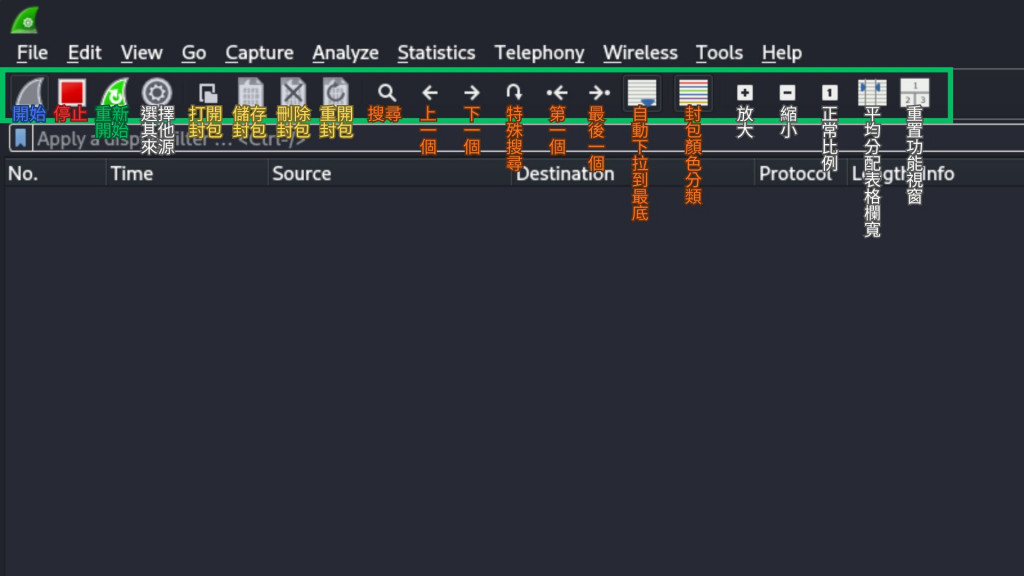Focus the Apply a display filter field

point(529,138)
